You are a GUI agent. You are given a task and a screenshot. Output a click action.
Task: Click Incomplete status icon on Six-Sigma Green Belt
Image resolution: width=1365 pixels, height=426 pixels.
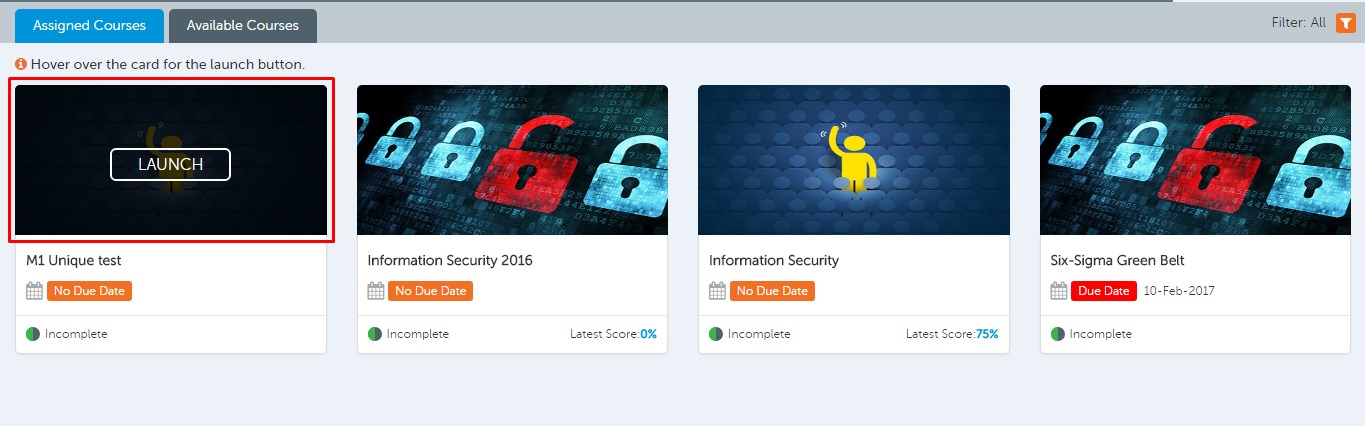coord(1058,334)
